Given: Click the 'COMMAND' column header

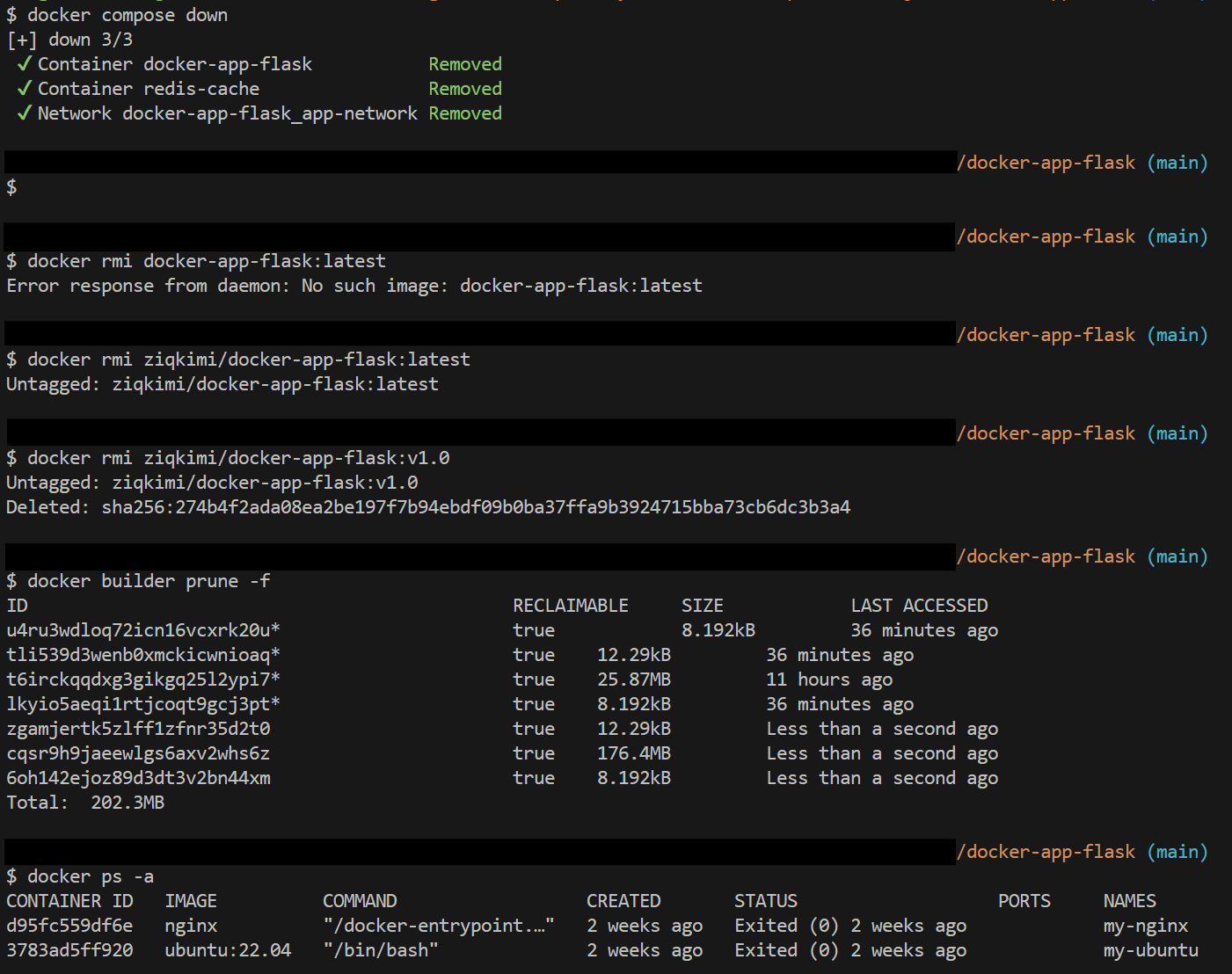Looking at the screenshot, I should pos(360,901).
